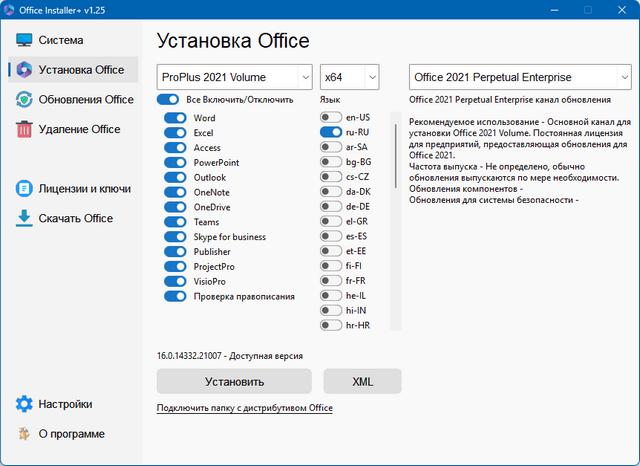Open the Скачать Office section
Image resolution: width=640 pixels, height=466 pixels.
click(75, 218)
